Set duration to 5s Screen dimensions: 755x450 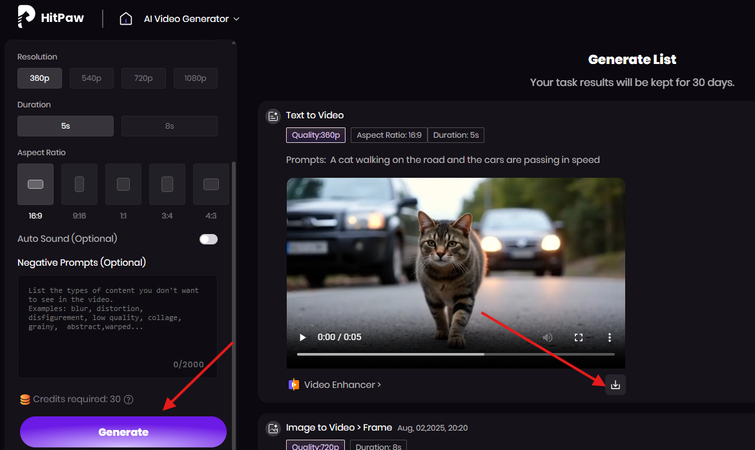tap(65, 126)
